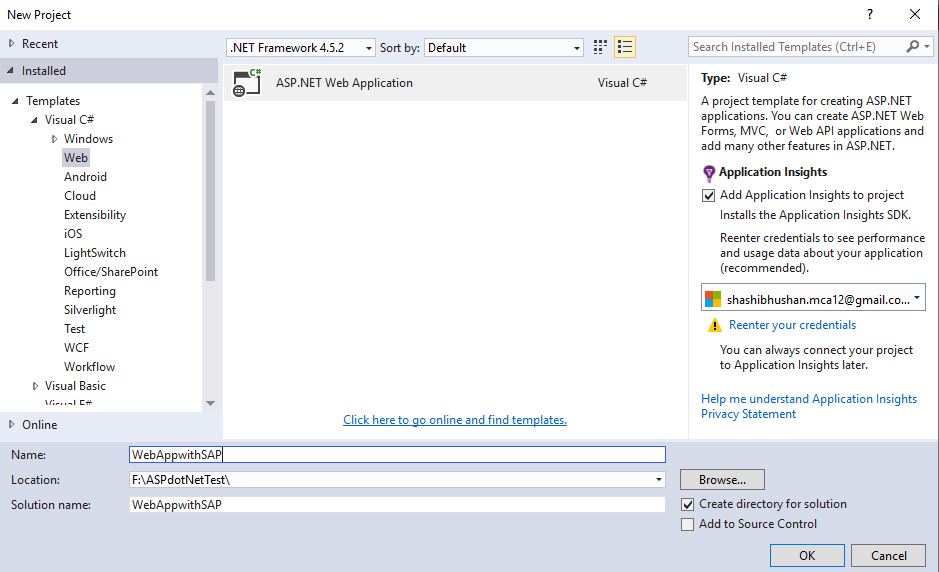The height and width of the screenshot is (572, 939).
Task: Click the Browse... button
Action: click(722, 480)
